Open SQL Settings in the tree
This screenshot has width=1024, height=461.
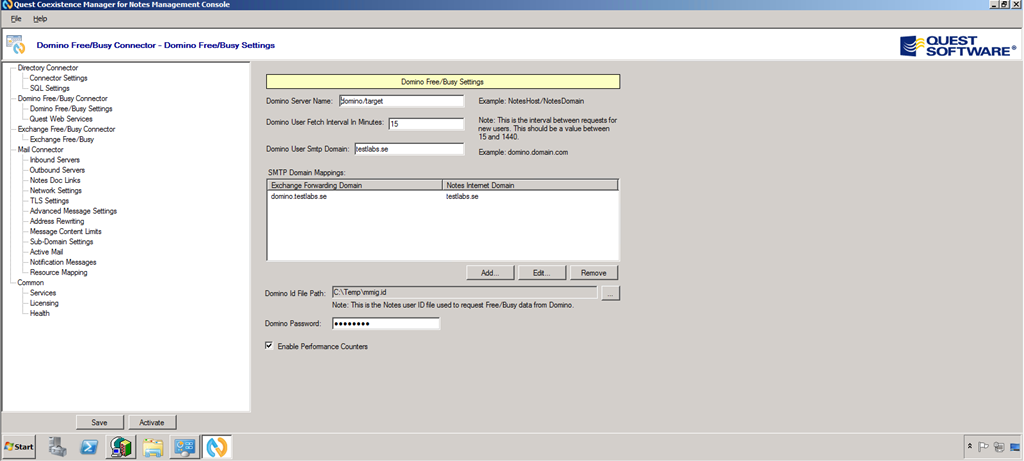[50, 88]
